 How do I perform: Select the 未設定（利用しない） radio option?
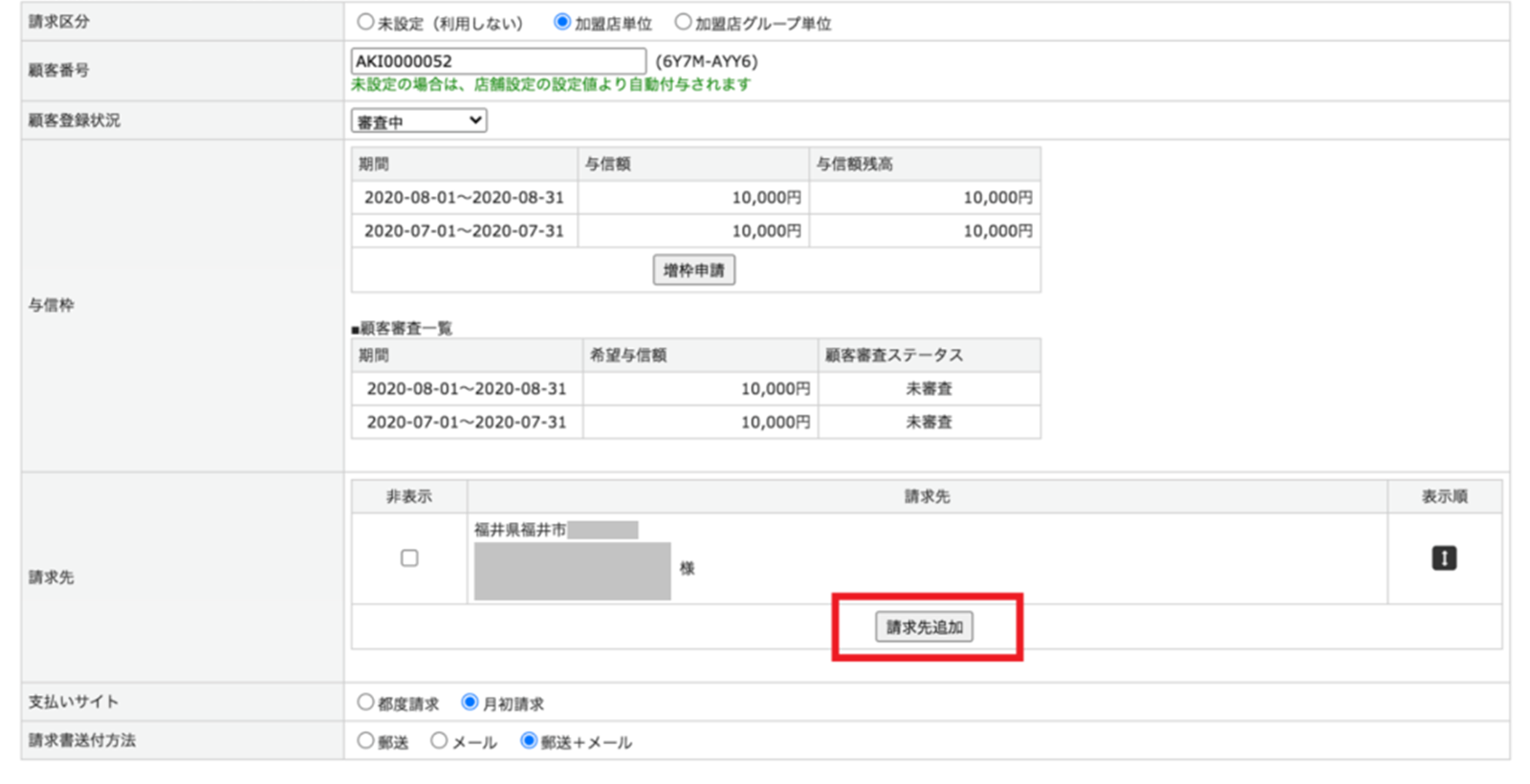[365, 22]
